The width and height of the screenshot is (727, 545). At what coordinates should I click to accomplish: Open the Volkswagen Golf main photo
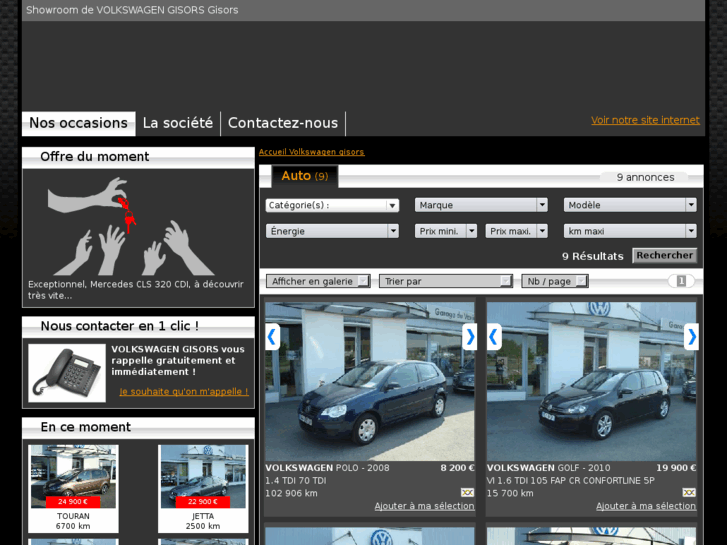pos(592,382)
